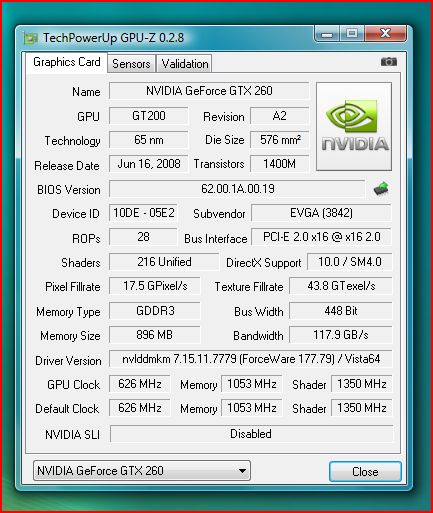
Task: Click the GPU-Z title bar app icon
Action: (x=31, y=38)
